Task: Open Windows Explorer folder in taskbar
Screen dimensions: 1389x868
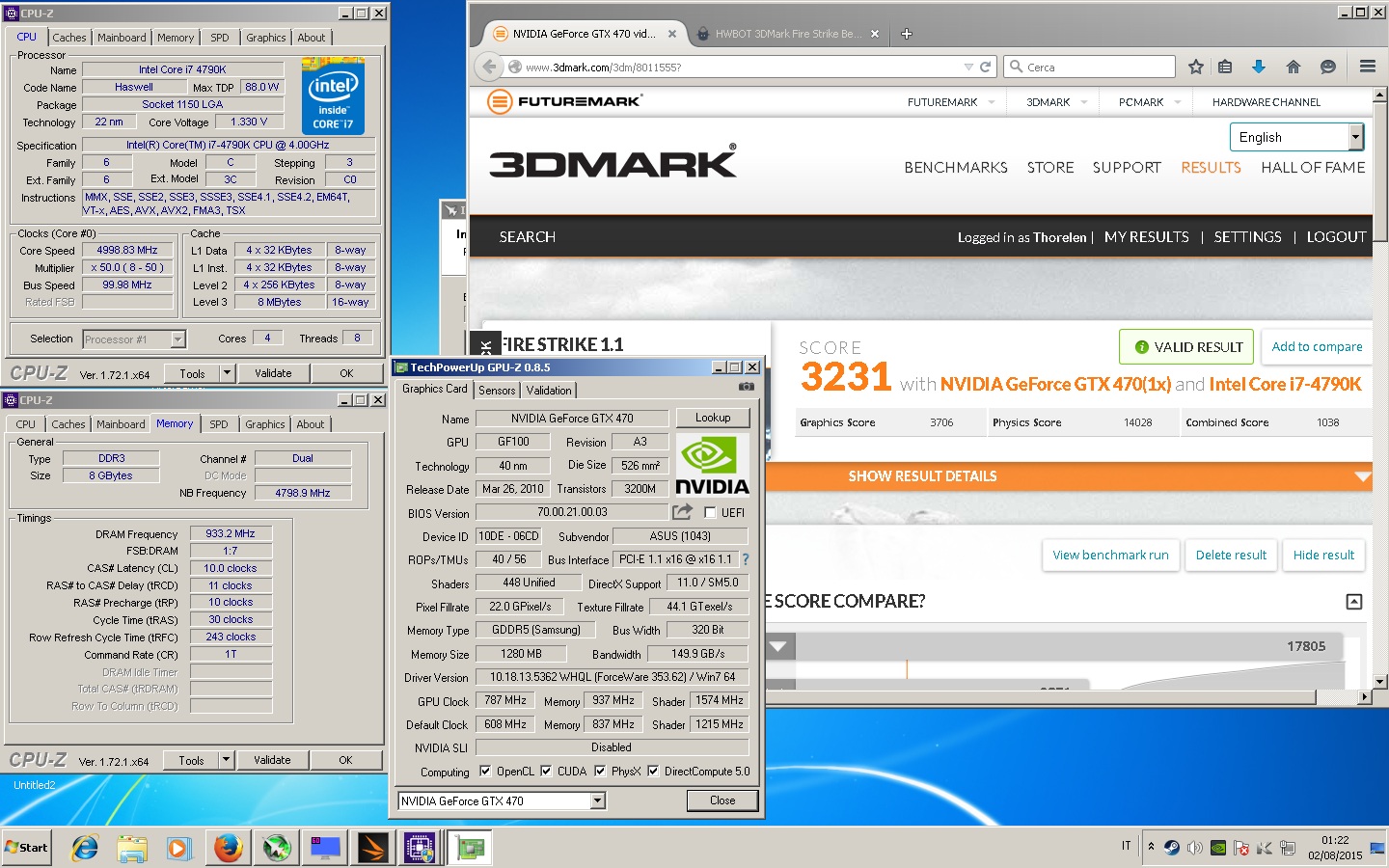Action: coord(132,848)
